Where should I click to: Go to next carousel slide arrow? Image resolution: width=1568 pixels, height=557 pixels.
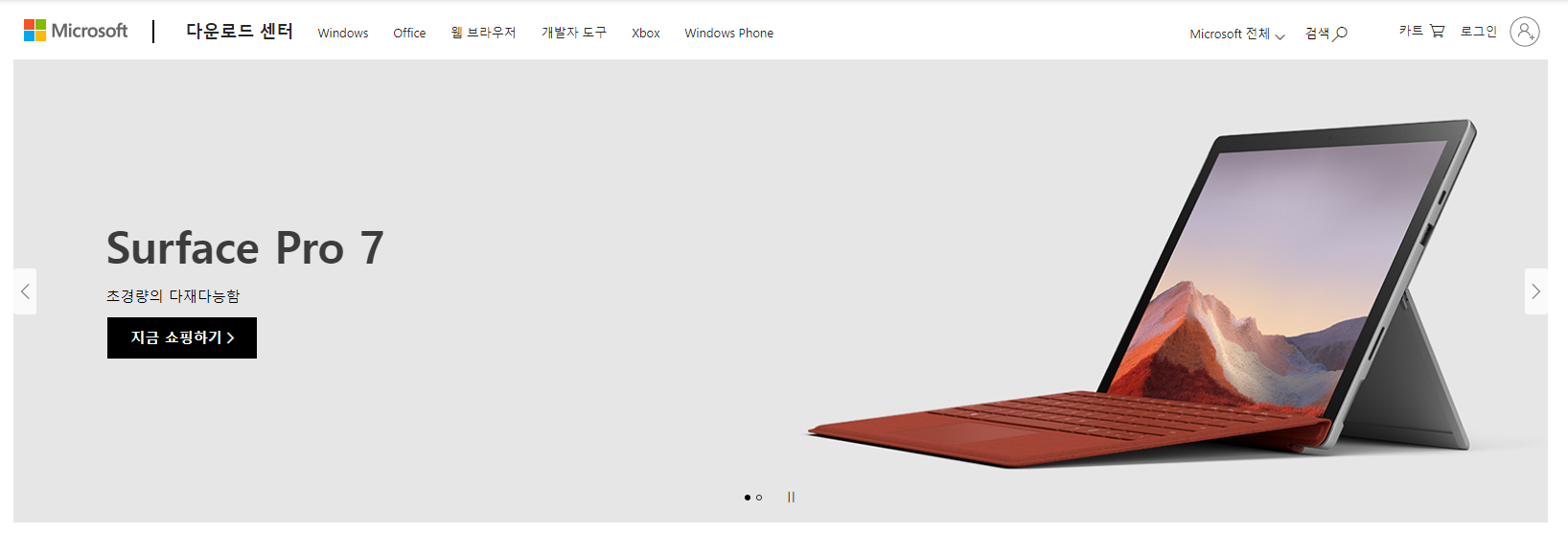click(1535, 291)
